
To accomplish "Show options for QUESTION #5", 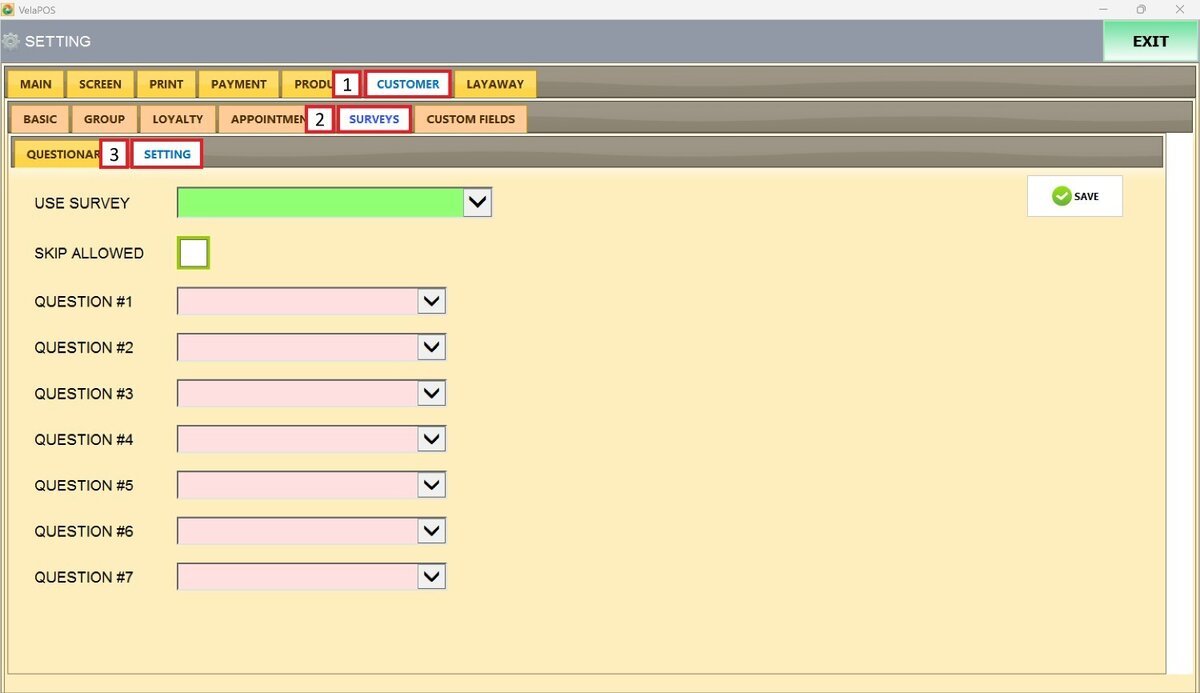I will coord(431,485).
